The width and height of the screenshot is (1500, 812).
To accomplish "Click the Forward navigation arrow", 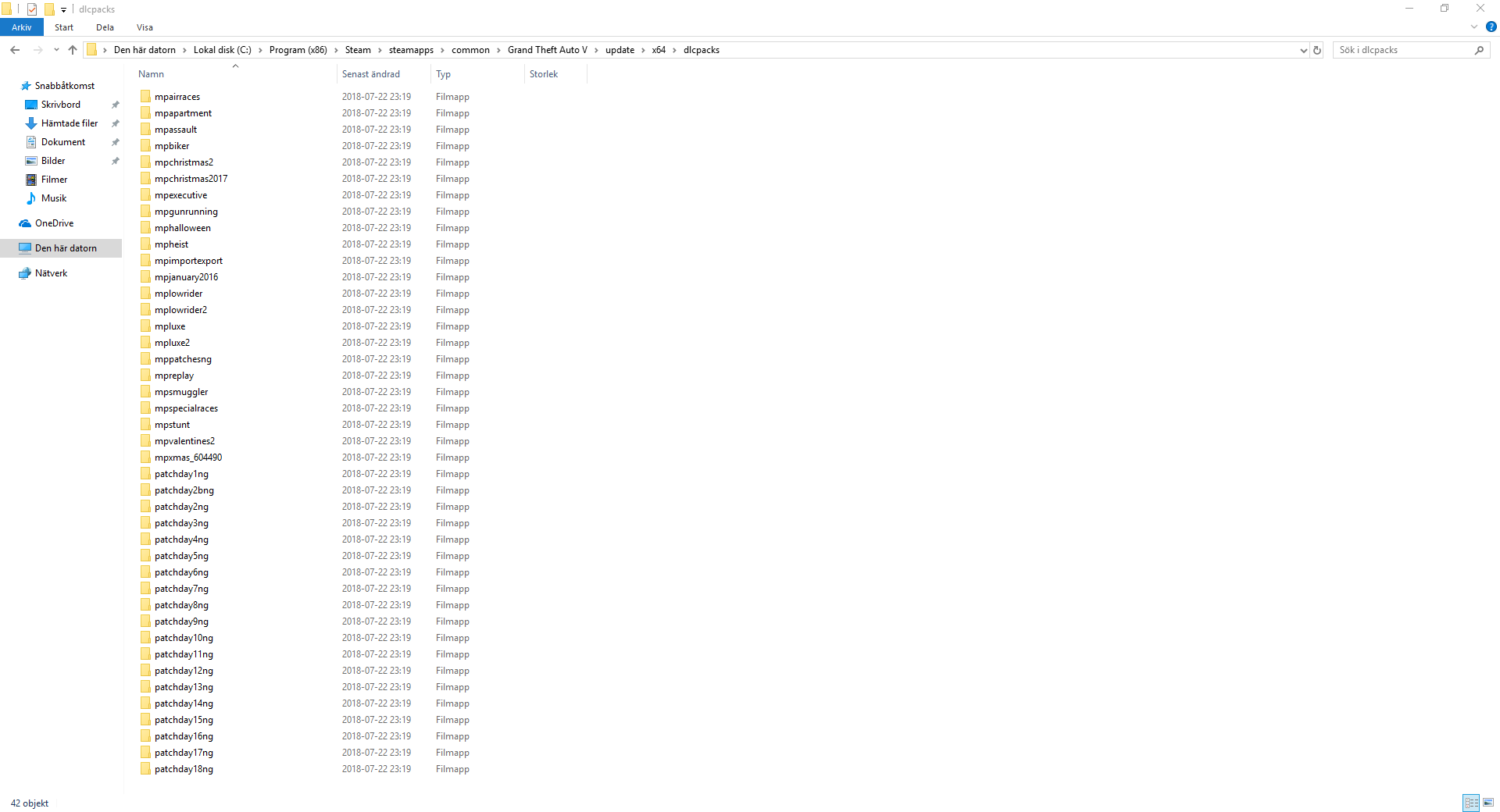I will tap(37, 50).
